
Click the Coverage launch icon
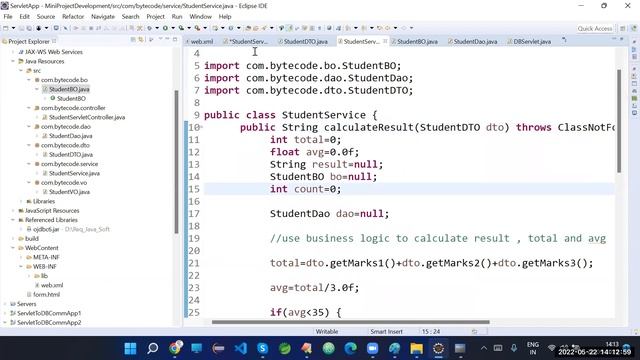[x=181, y=28]
